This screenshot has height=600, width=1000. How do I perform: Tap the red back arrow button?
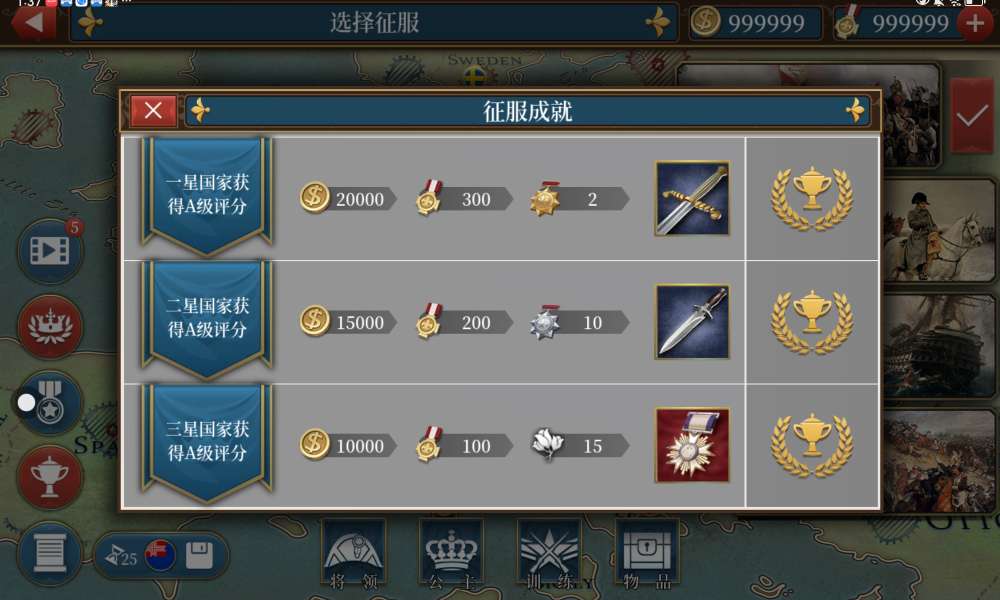(x=33, y=22)
